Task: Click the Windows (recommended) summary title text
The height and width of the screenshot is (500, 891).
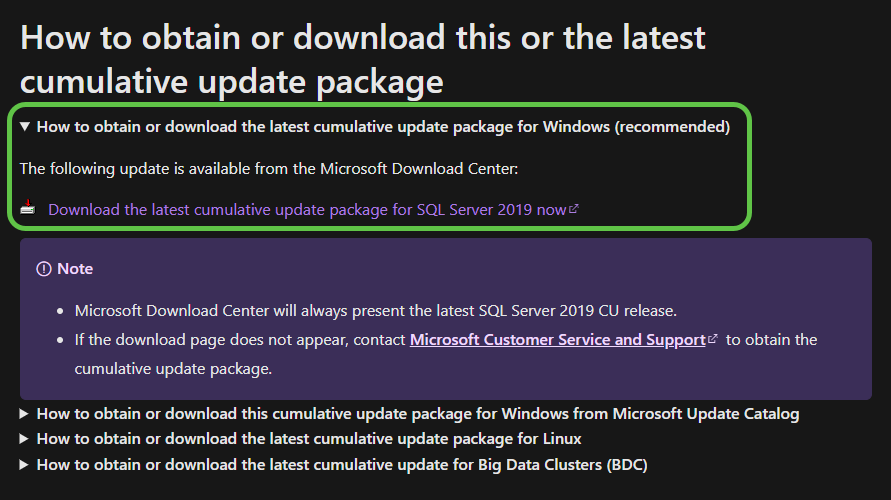Action: click(383, 127)
